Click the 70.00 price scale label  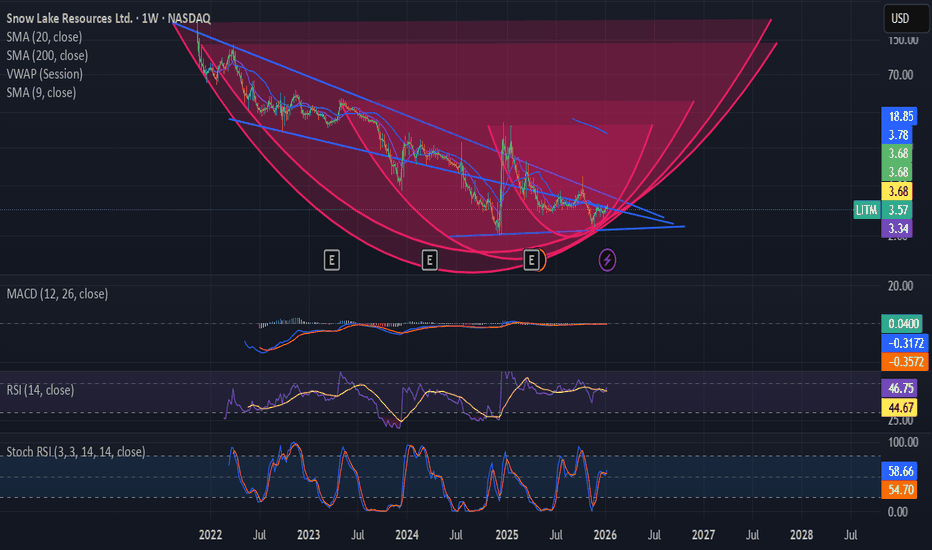(x=900, y=75)
